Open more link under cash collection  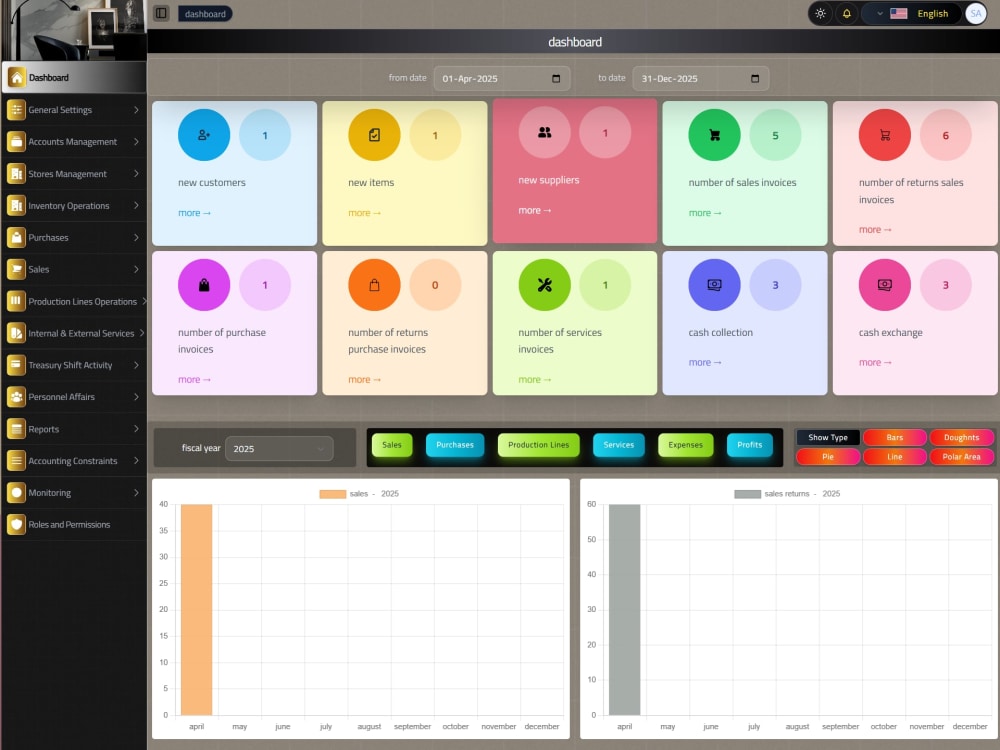click(705, 362)
